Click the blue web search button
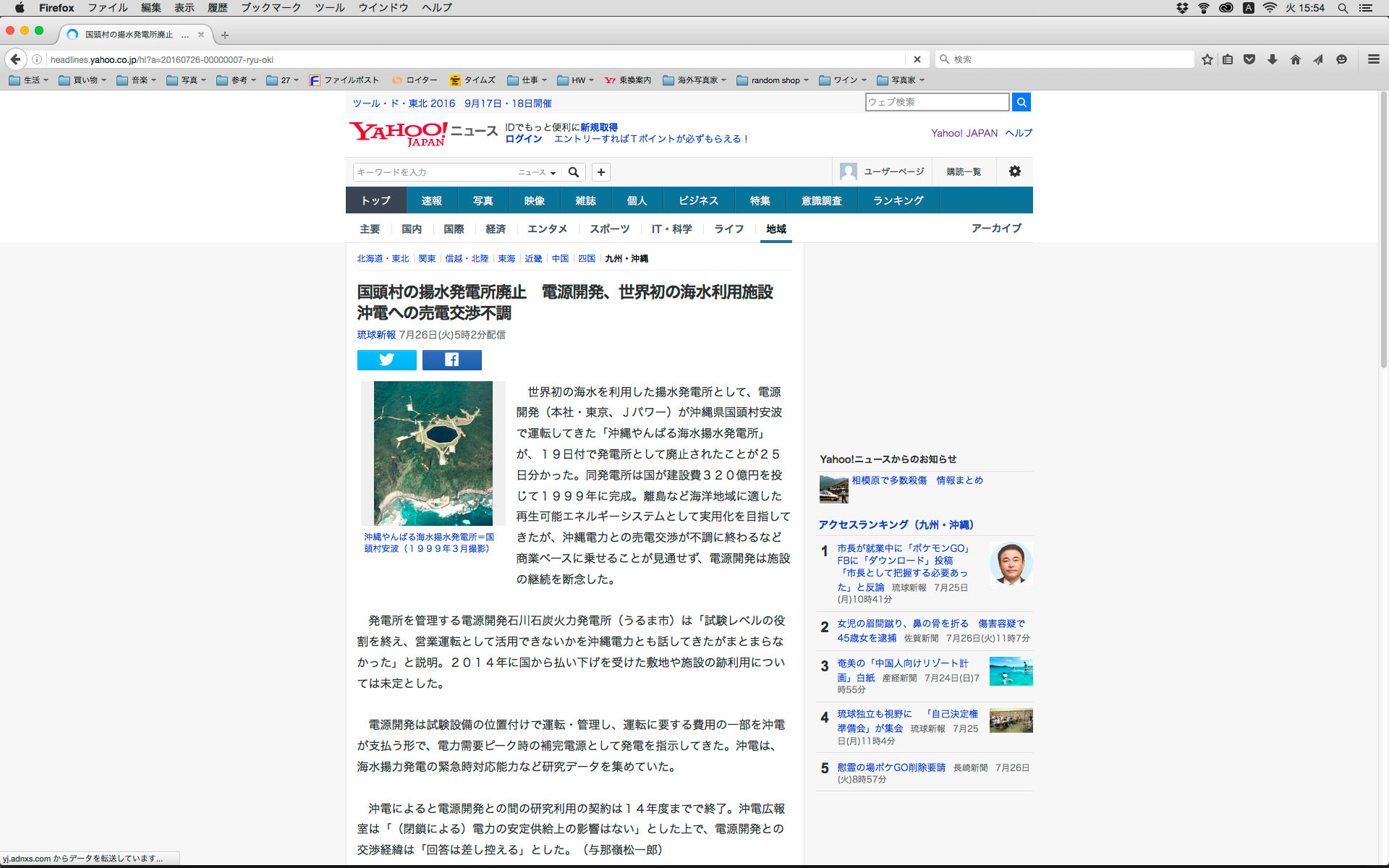Screen dimensions: 1389x868 point(1021,102)
